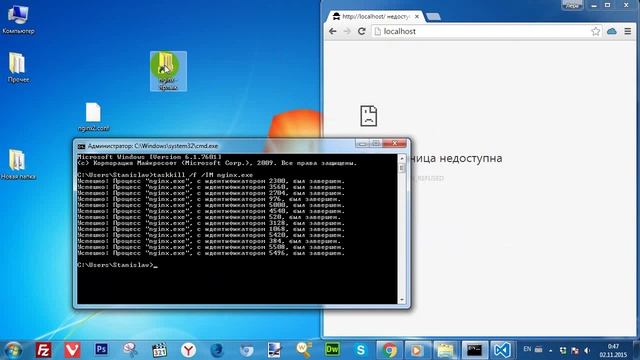Image resolution: width=640 pixels, height=360 pixels.
Task: Open Visual Studio Code from the taskbar
Action: [502, 350]
